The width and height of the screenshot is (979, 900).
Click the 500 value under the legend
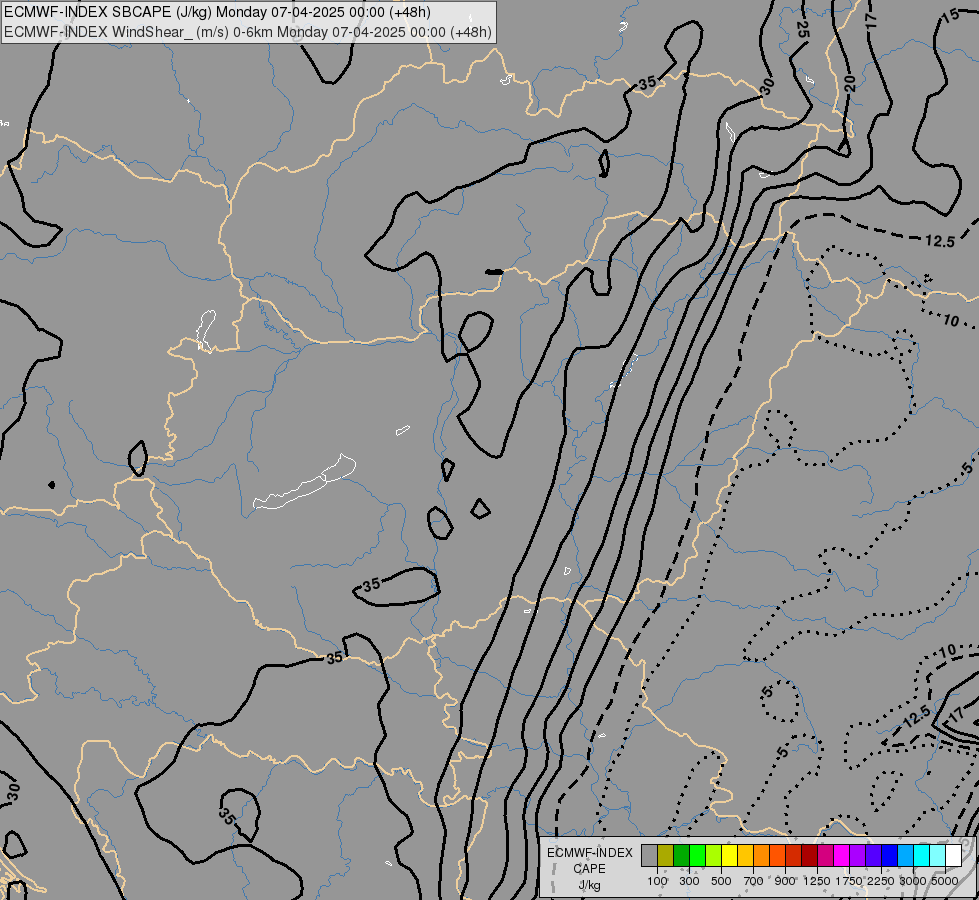pos(721,881)
